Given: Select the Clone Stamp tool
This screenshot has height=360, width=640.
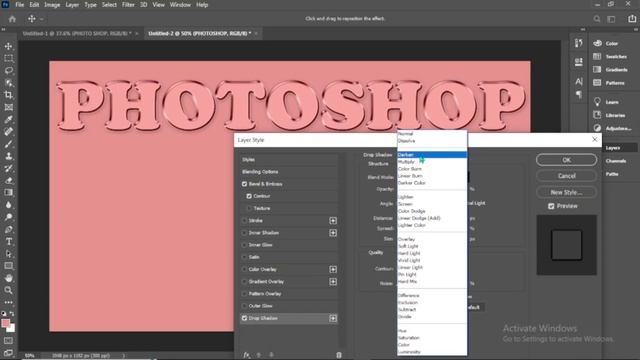Looking at the screenshot, I should coord(9,156).
